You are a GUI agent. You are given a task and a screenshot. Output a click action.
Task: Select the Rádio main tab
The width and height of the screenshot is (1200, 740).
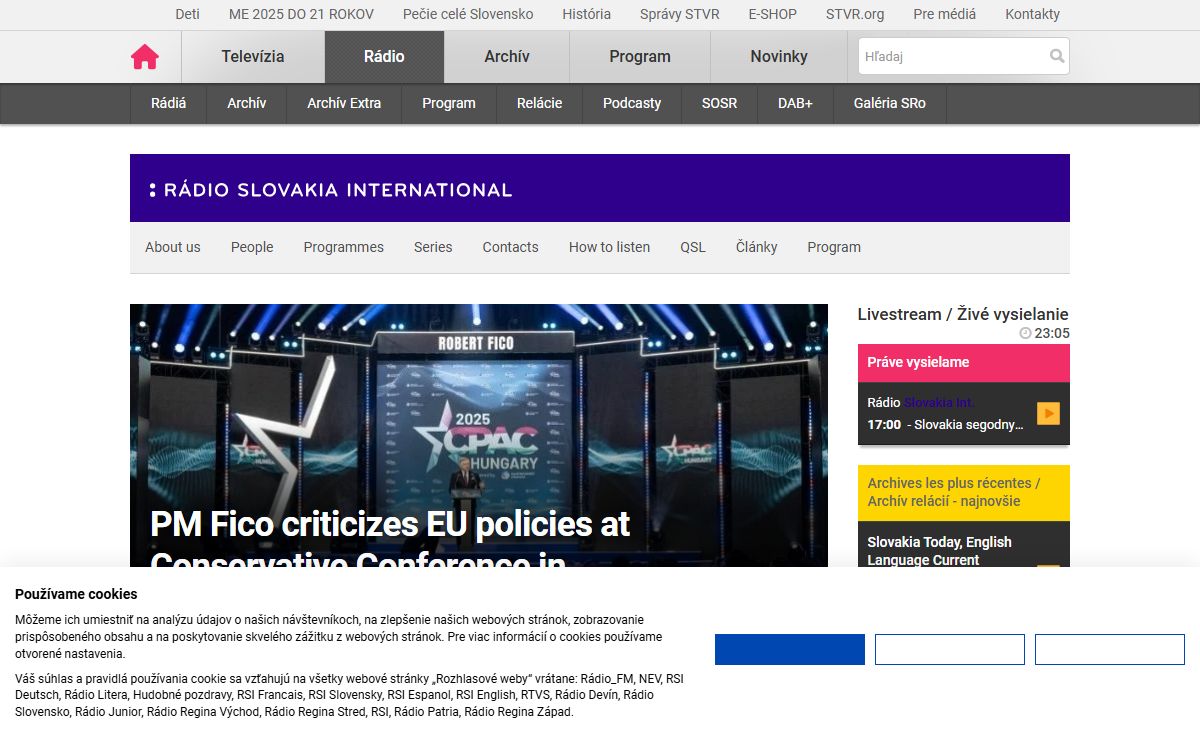pyautogui.click(x=384, y=57)
